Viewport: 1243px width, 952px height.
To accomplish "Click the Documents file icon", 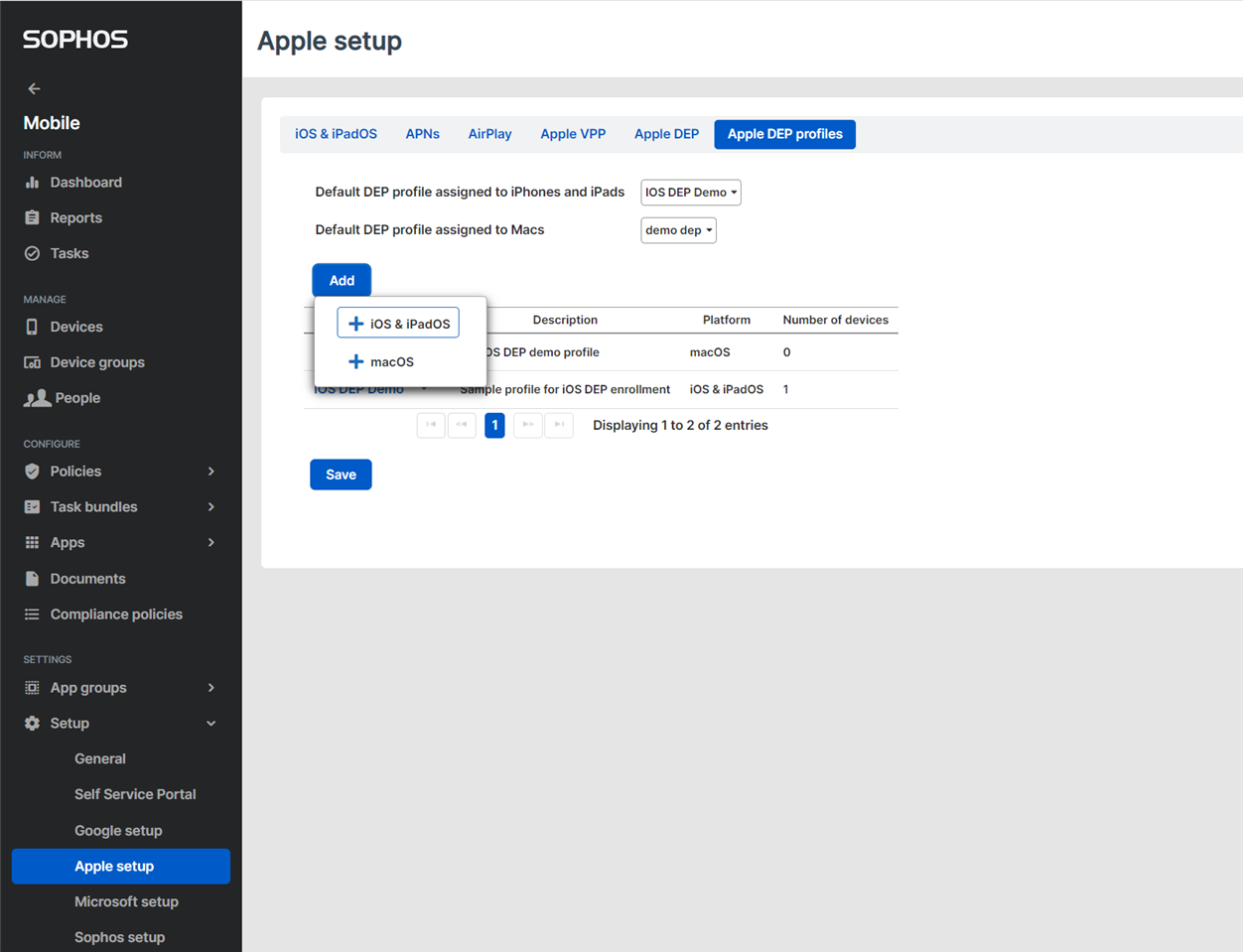I will click(32, 579).
